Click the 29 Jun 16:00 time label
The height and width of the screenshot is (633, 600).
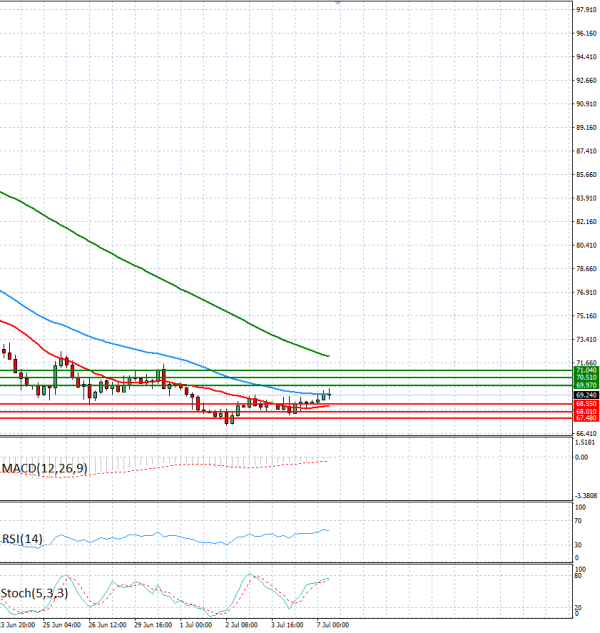pos(153,625)
